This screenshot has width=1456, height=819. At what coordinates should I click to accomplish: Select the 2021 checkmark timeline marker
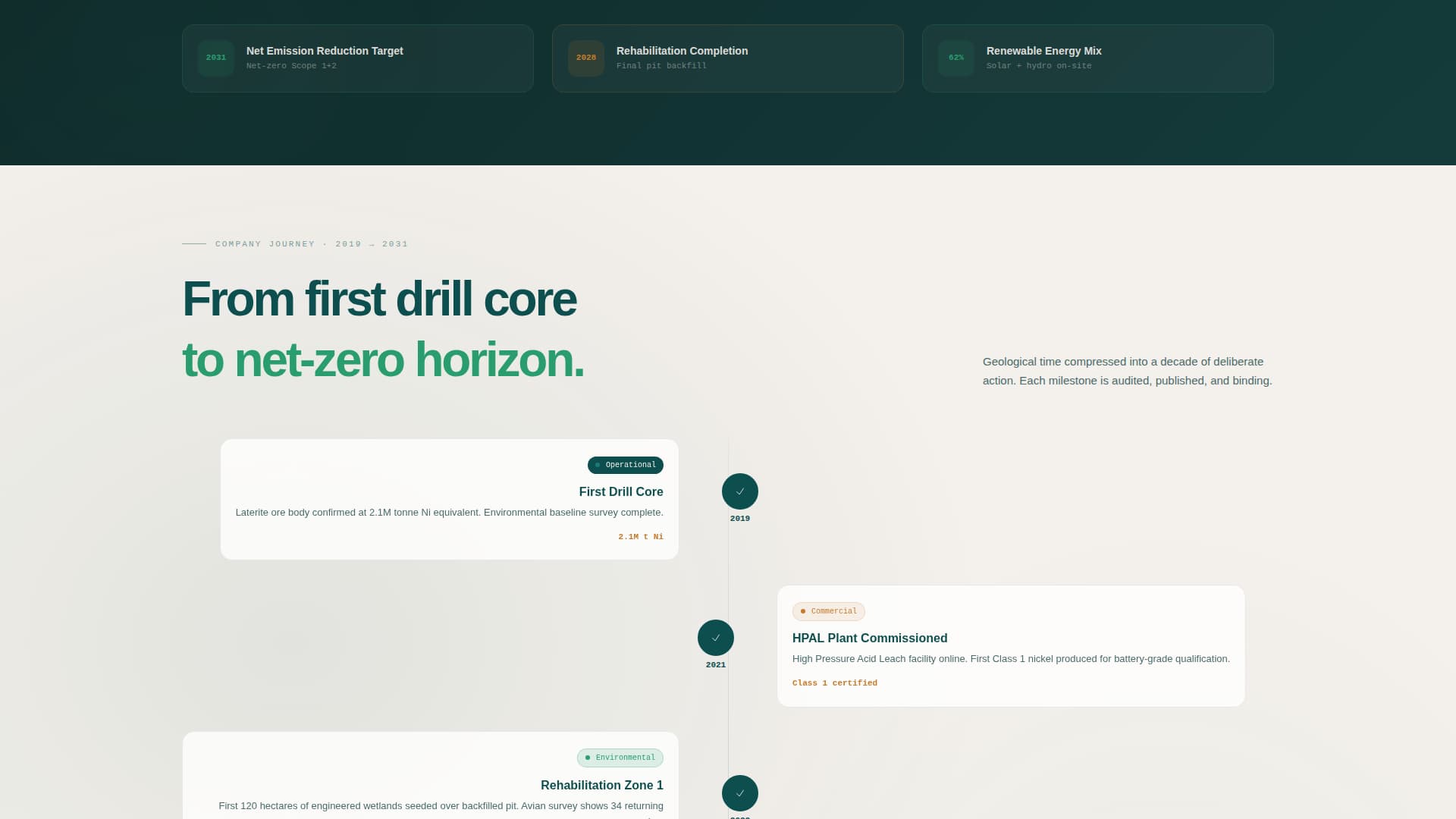[x=716, y=638]
